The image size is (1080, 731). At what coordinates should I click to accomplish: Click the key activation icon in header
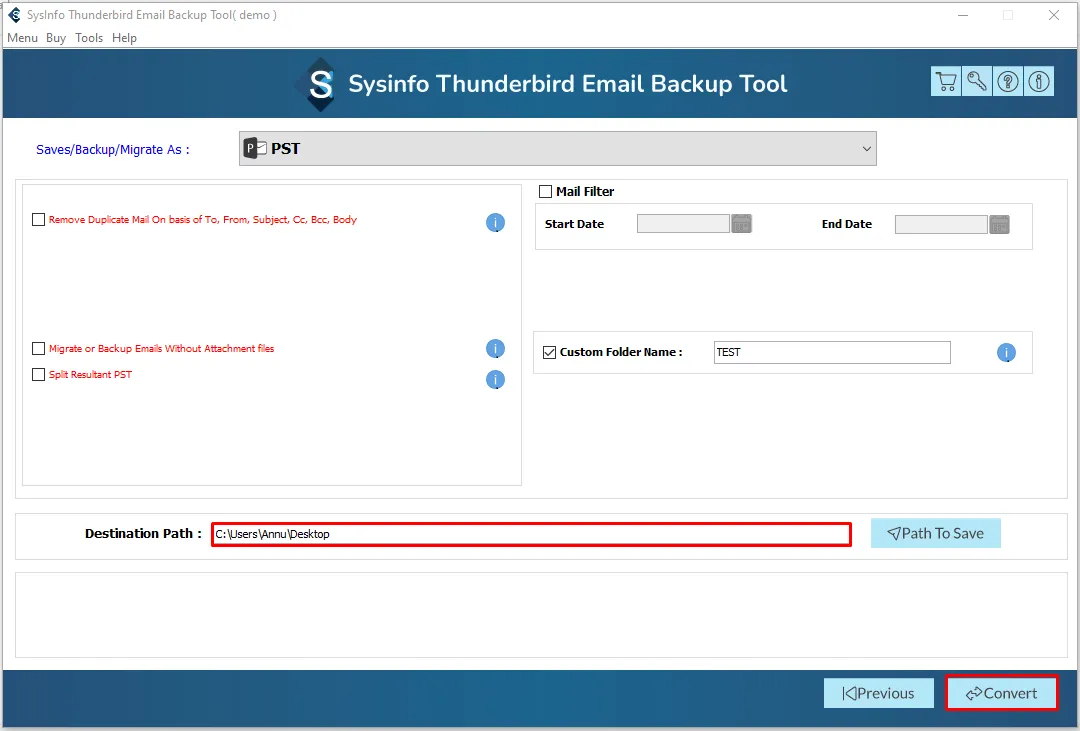[977, 82]
